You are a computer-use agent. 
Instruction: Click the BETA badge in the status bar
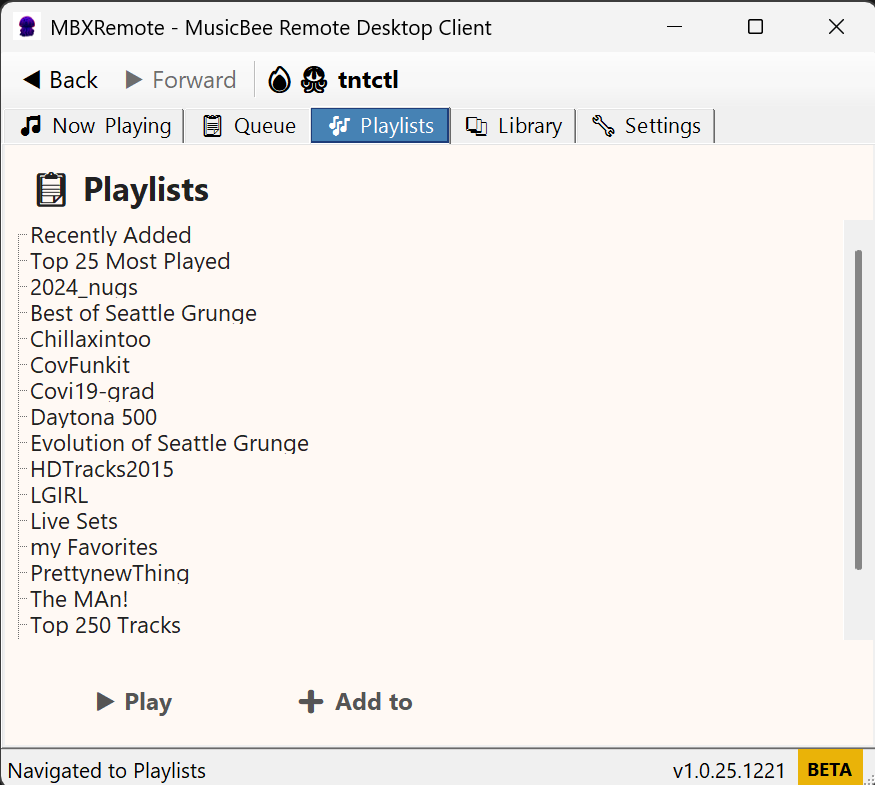[830, 769]
